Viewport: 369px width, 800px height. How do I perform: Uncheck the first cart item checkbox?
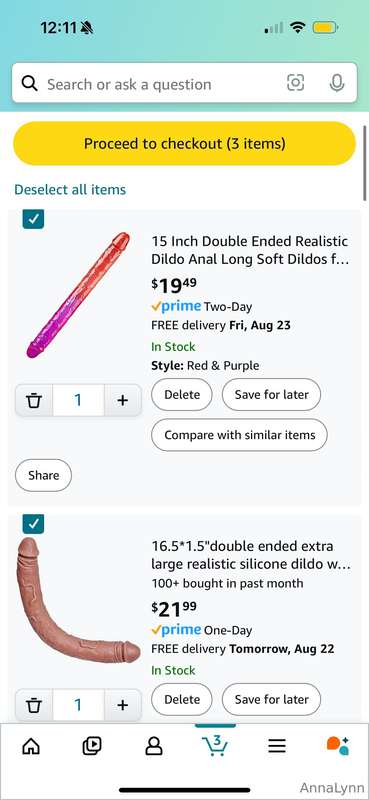[x=33, y=219]
